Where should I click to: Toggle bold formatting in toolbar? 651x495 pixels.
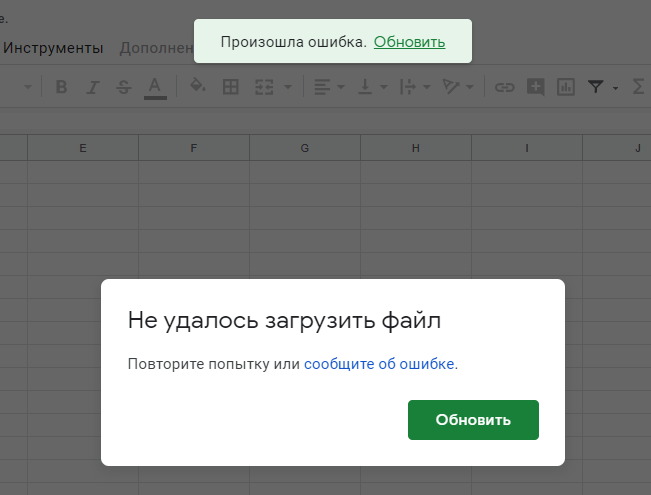coord(61,87)
